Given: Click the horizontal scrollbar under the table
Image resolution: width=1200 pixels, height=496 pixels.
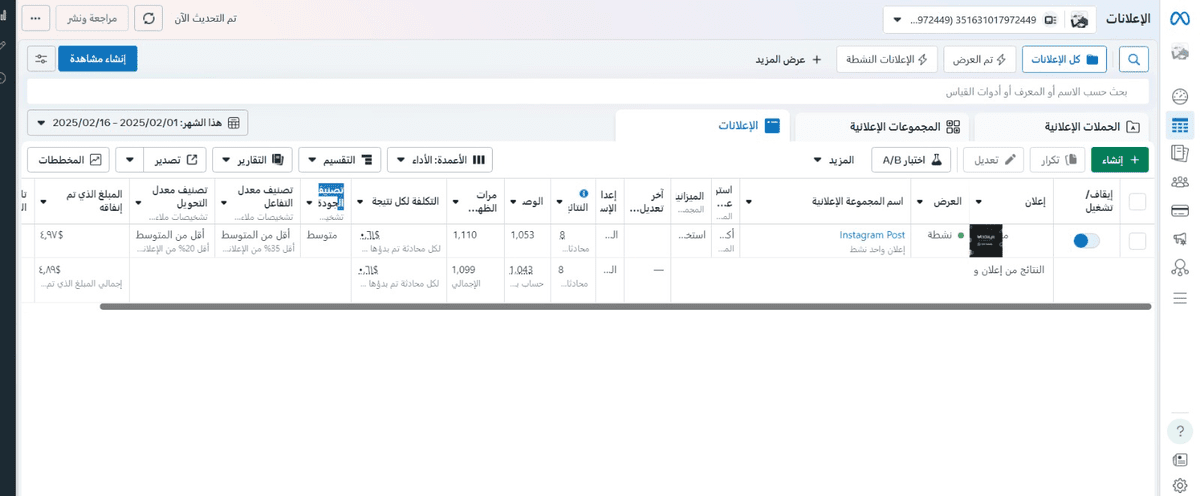Looking at the screenshot, I should click(625, 307).
